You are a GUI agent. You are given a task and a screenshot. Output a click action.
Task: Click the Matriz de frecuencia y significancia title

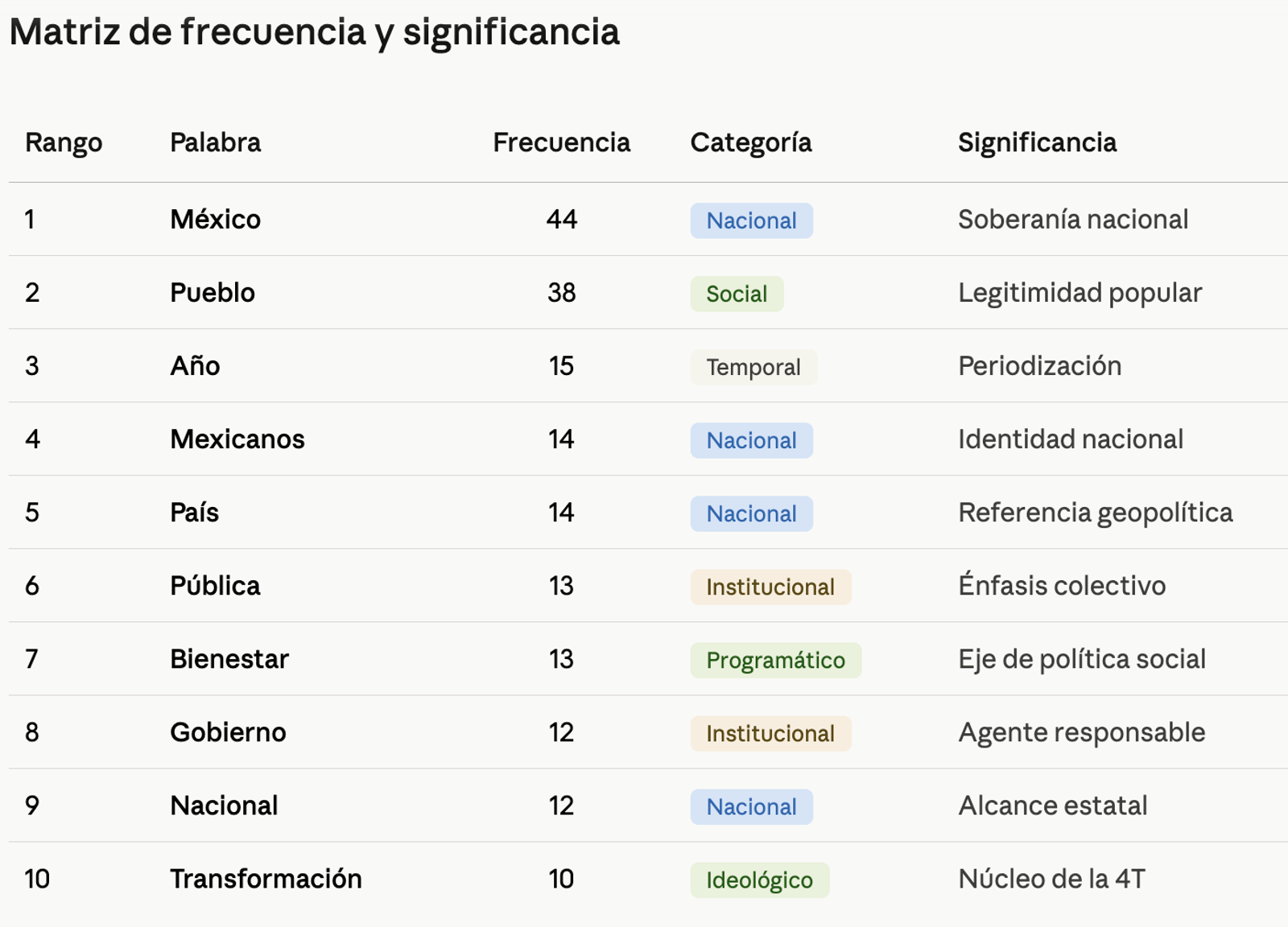[x=315, y=32]
